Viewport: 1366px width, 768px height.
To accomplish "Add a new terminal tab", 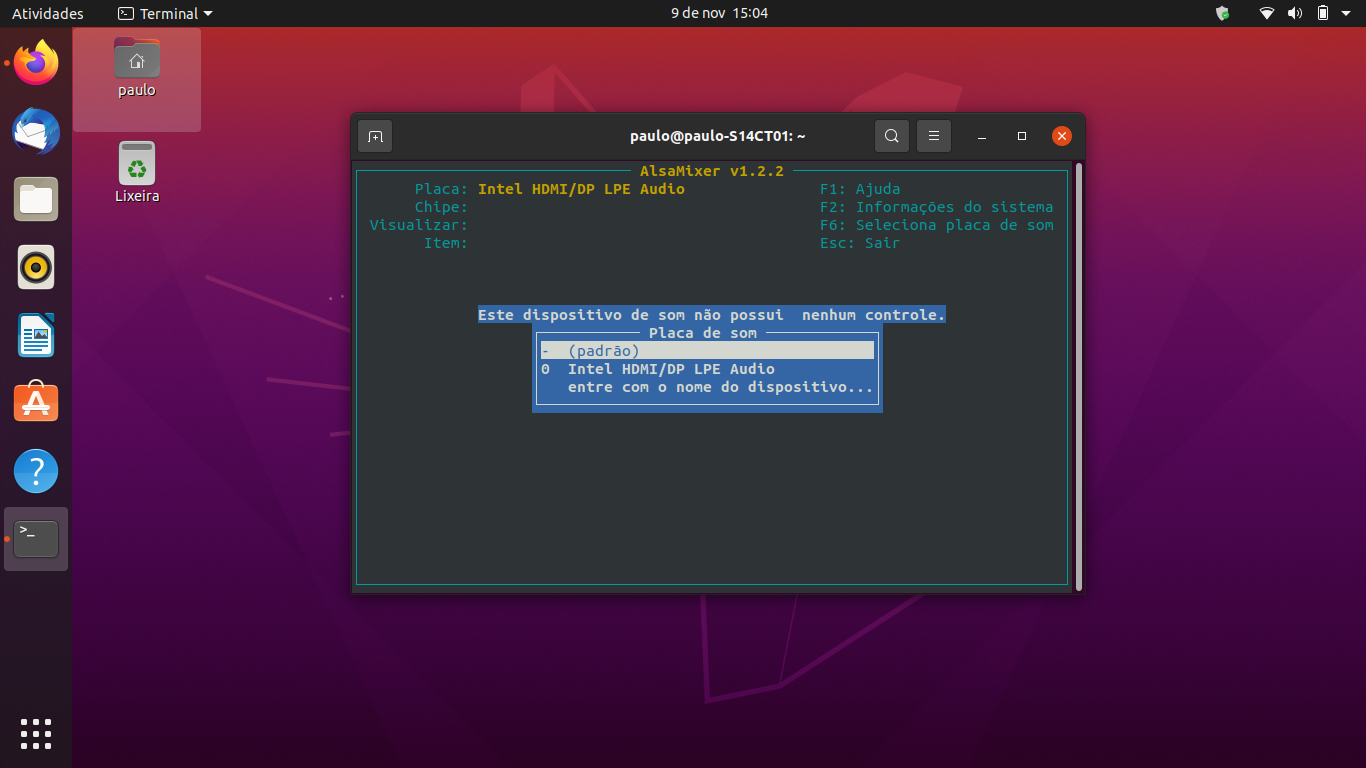I will (375, 136).
